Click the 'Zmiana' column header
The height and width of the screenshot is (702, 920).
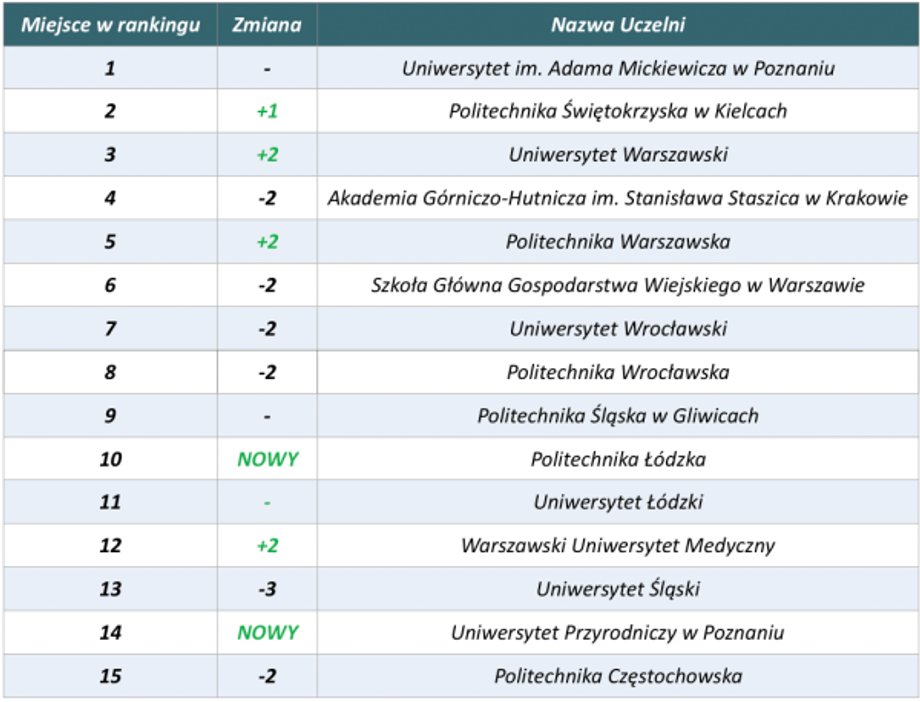click(x=267, y=25)
